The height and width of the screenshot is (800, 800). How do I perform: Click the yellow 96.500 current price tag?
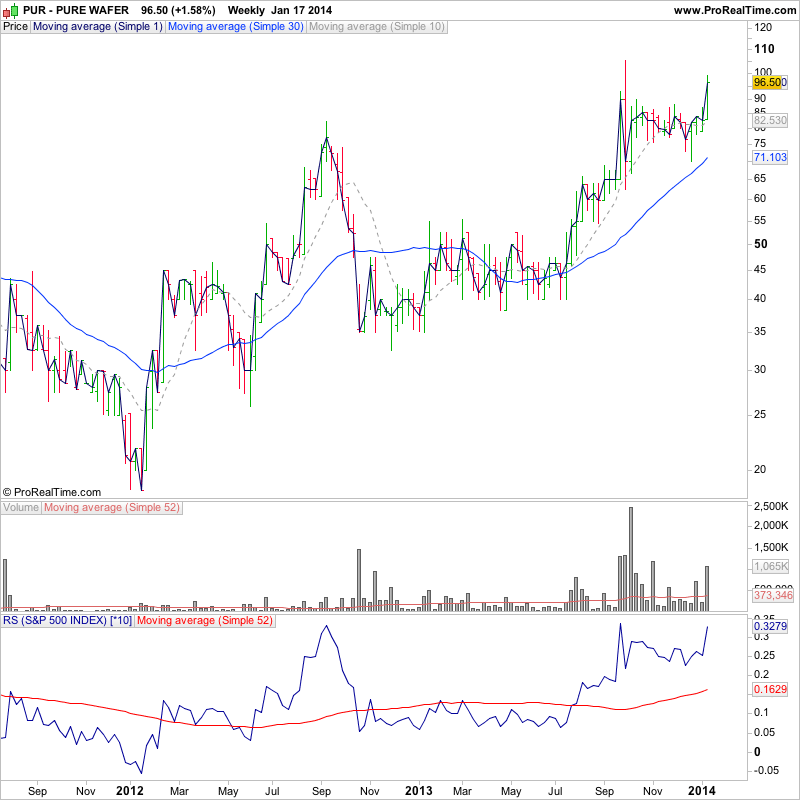tap(770, 82)
